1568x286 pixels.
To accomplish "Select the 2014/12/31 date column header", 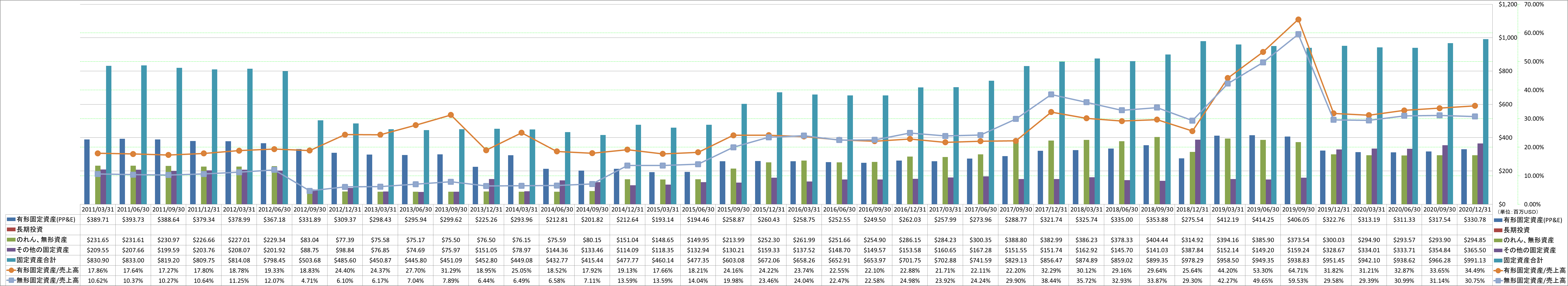I will (627, 209).
